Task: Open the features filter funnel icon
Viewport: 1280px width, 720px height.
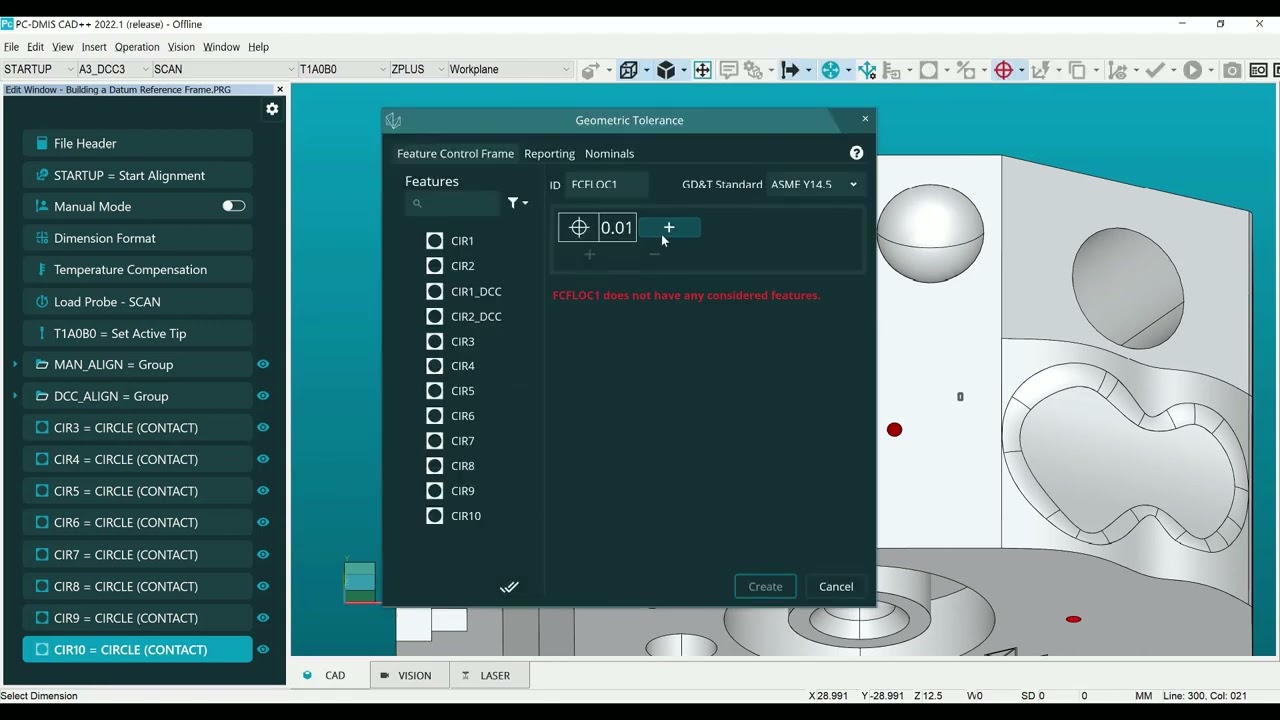Action: tap(517, 203)
